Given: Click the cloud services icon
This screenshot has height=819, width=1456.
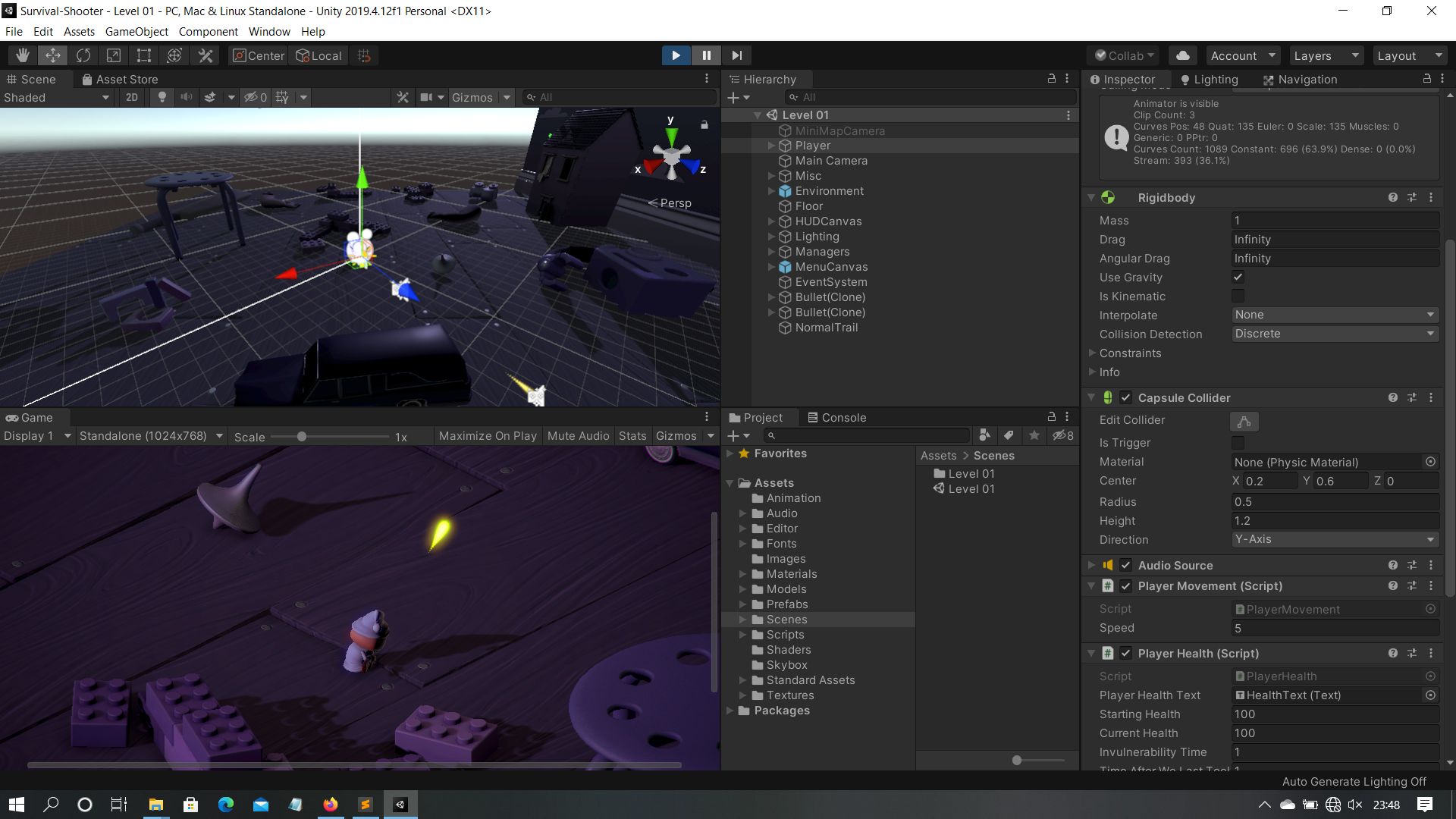Looking at the screenshot, I should click(x=1182, y=55).
